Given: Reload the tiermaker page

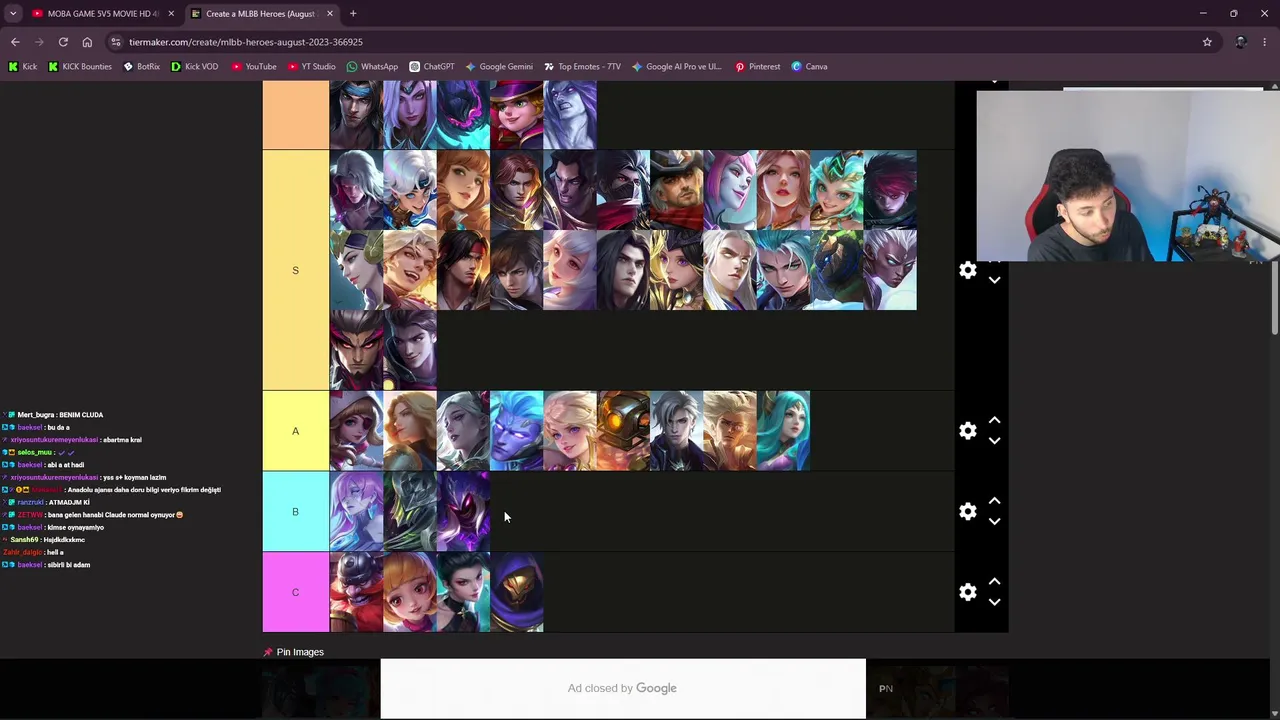Looking at the screenshot, I should (63, 42).
